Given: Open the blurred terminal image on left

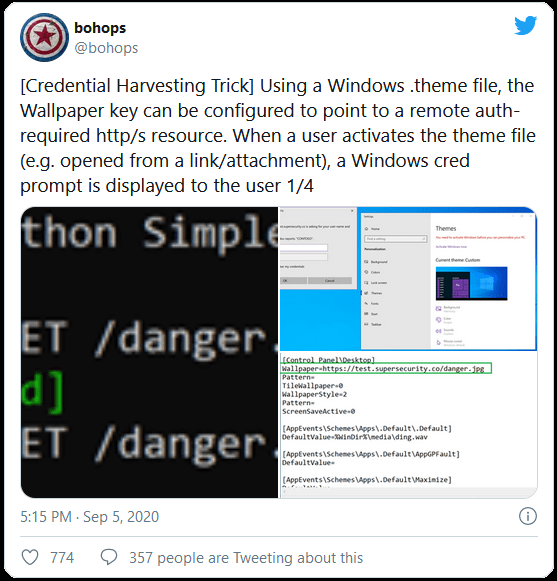Looking at the screenshot, I should (x=149, y=352).
